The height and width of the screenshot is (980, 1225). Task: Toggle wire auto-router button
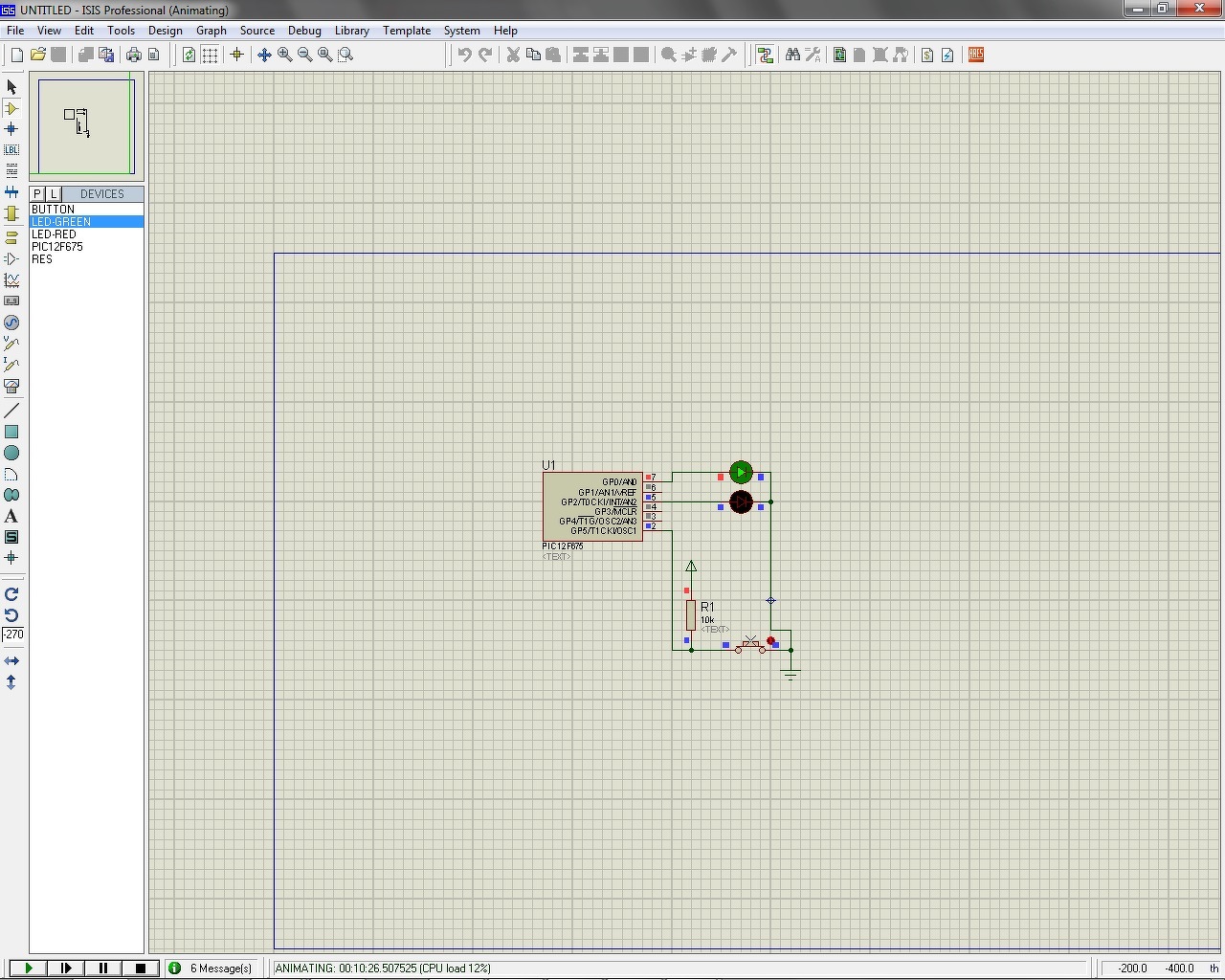pos(765,56)
